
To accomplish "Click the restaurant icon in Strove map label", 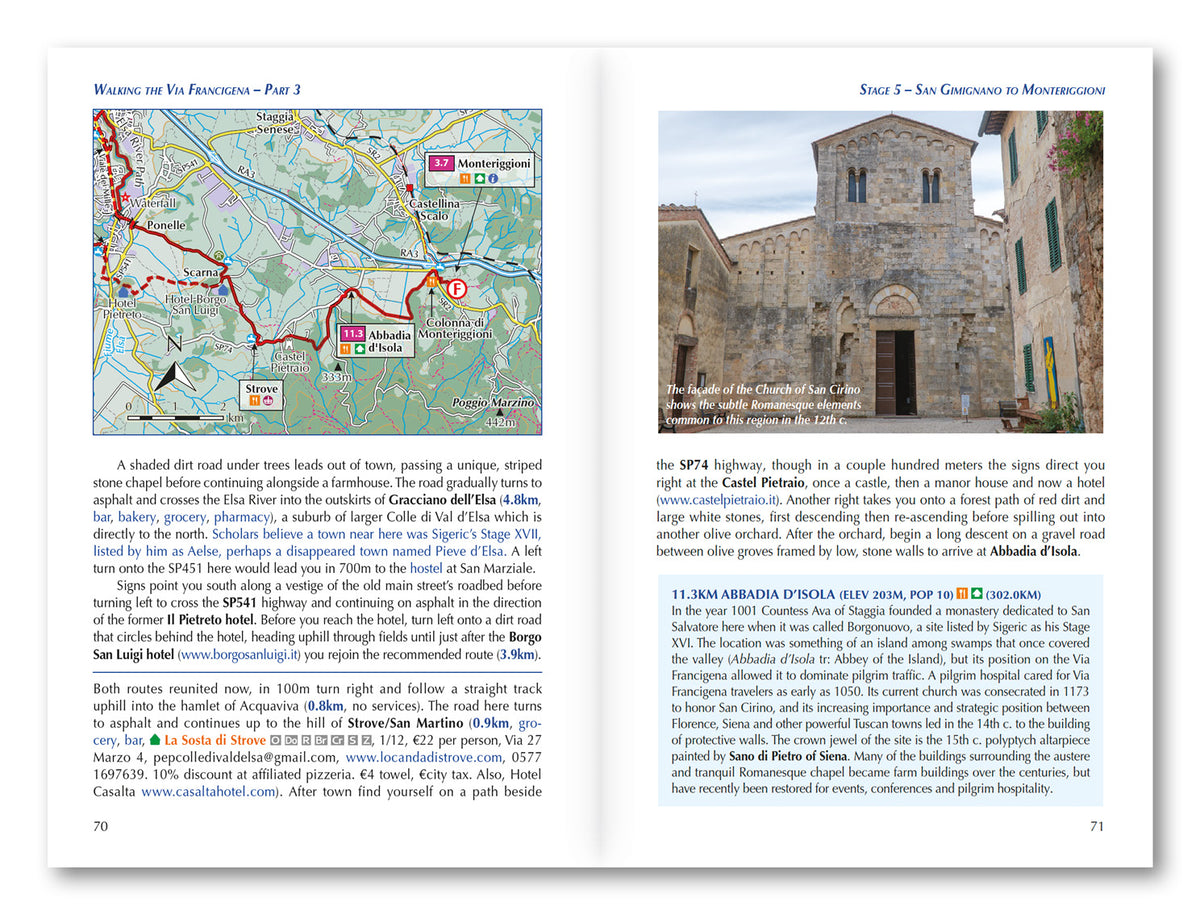I will point(255,400).
